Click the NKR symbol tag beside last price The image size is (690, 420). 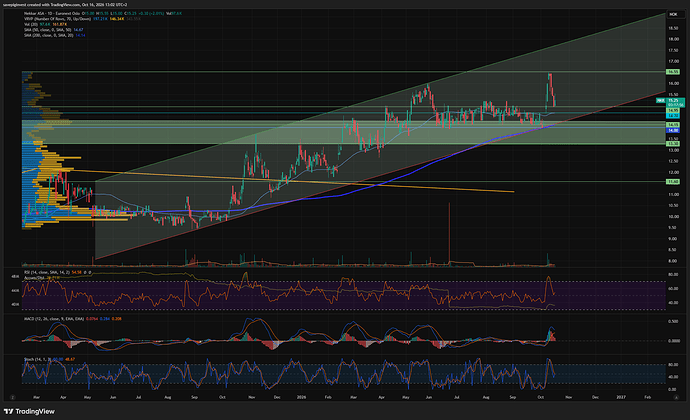(x=661, y=101)
